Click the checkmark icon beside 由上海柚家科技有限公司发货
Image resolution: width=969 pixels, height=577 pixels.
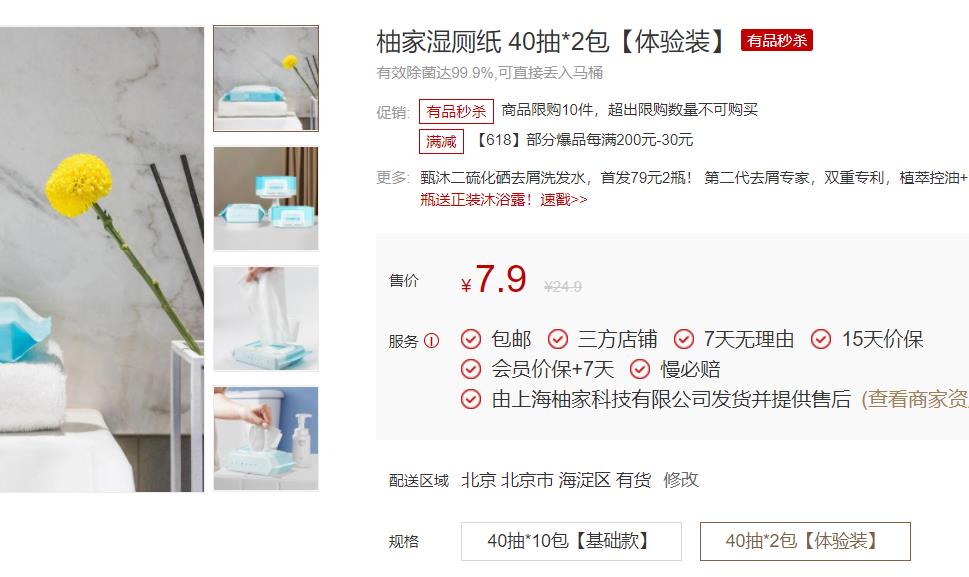(x=471, y=399)
